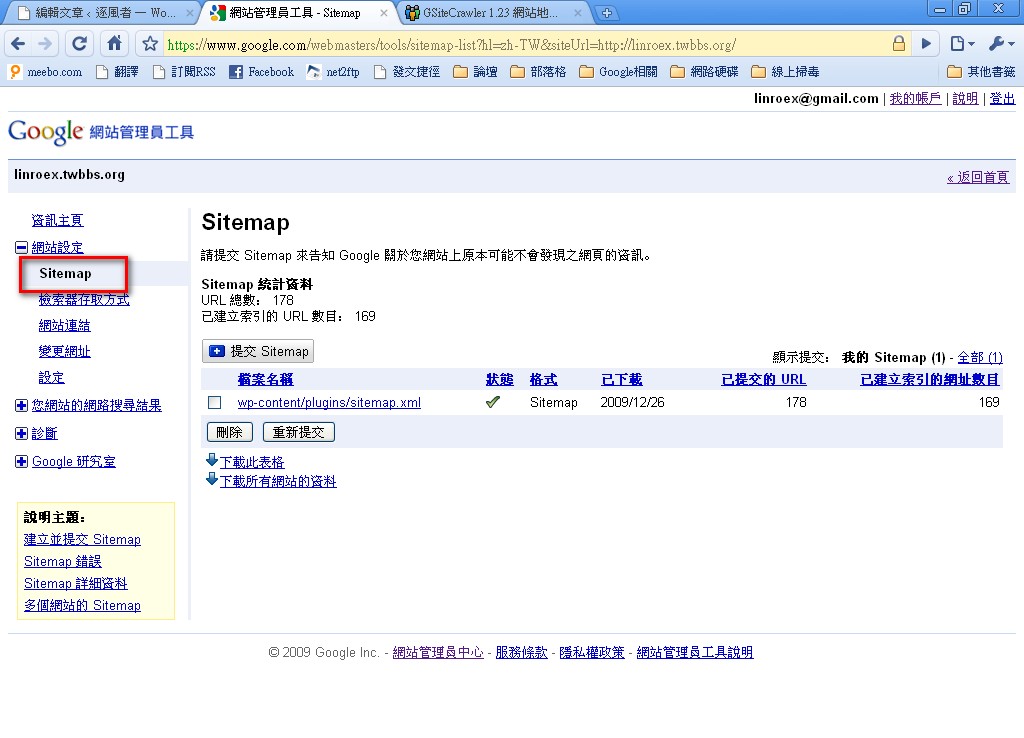The image size is (1024, 738).
Task: Expand the Google 研究室 section
Action: pos(22,462)
